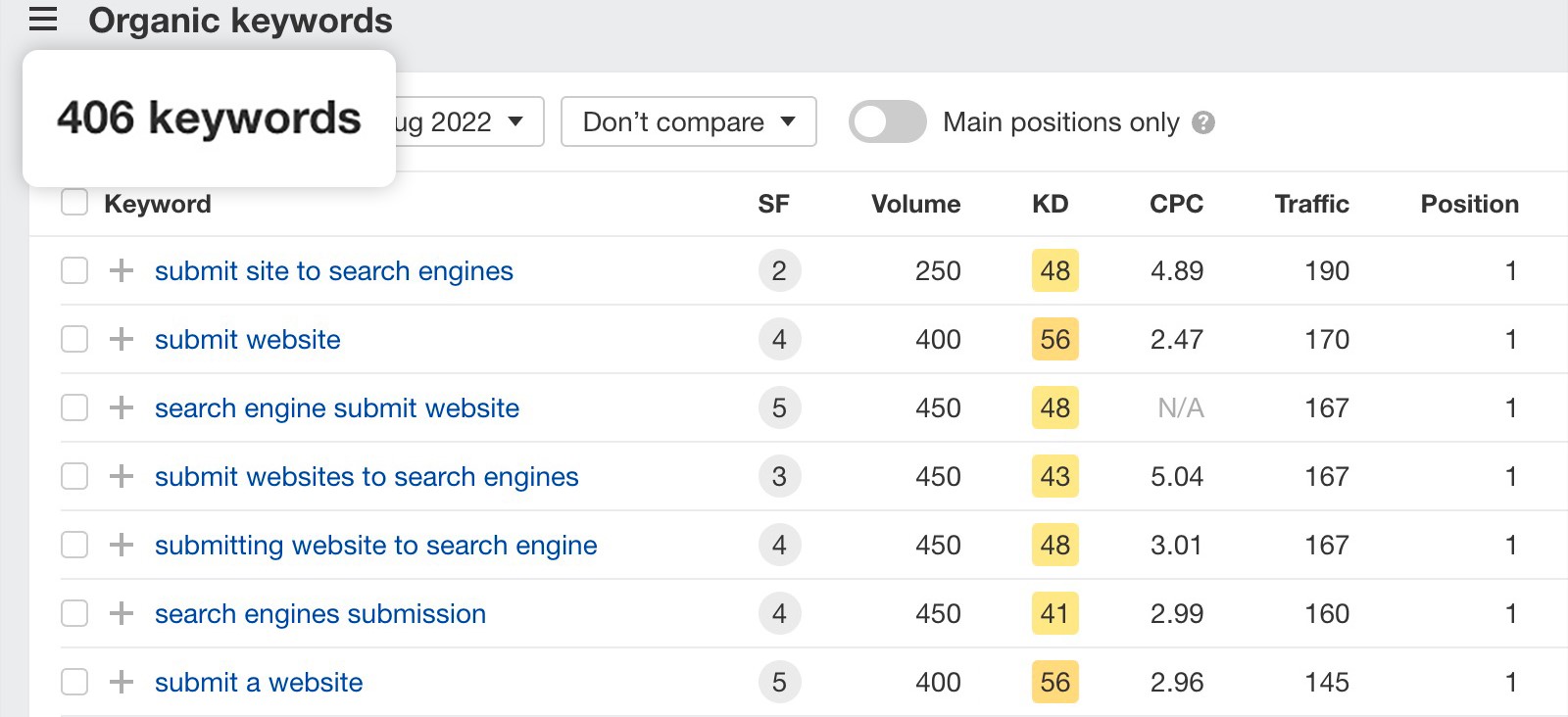Sort by Traffic column header
The width and height of the screenshot is (1568, 717).
tap(1311, 204)
